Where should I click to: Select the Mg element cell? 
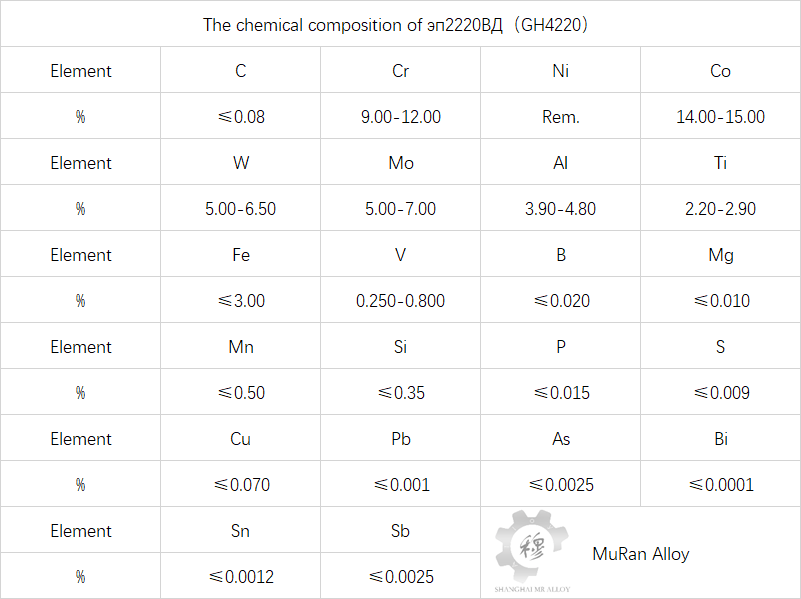[720, 255]
